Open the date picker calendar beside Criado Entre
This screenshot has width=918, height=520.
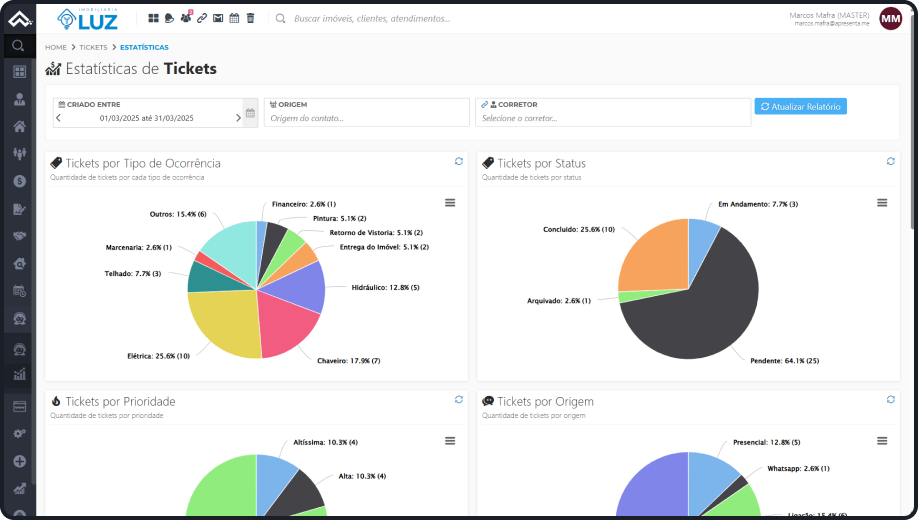point(250,113)
